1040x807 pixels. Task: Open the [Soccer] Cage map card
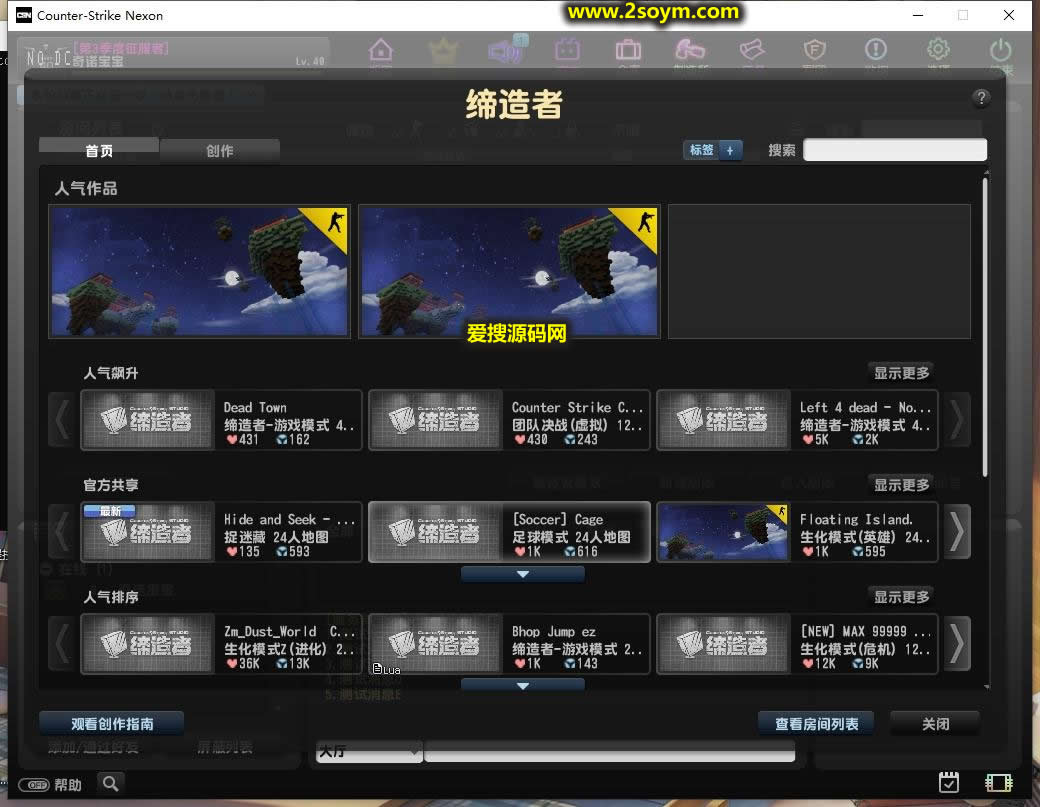(x=509, y=532)
